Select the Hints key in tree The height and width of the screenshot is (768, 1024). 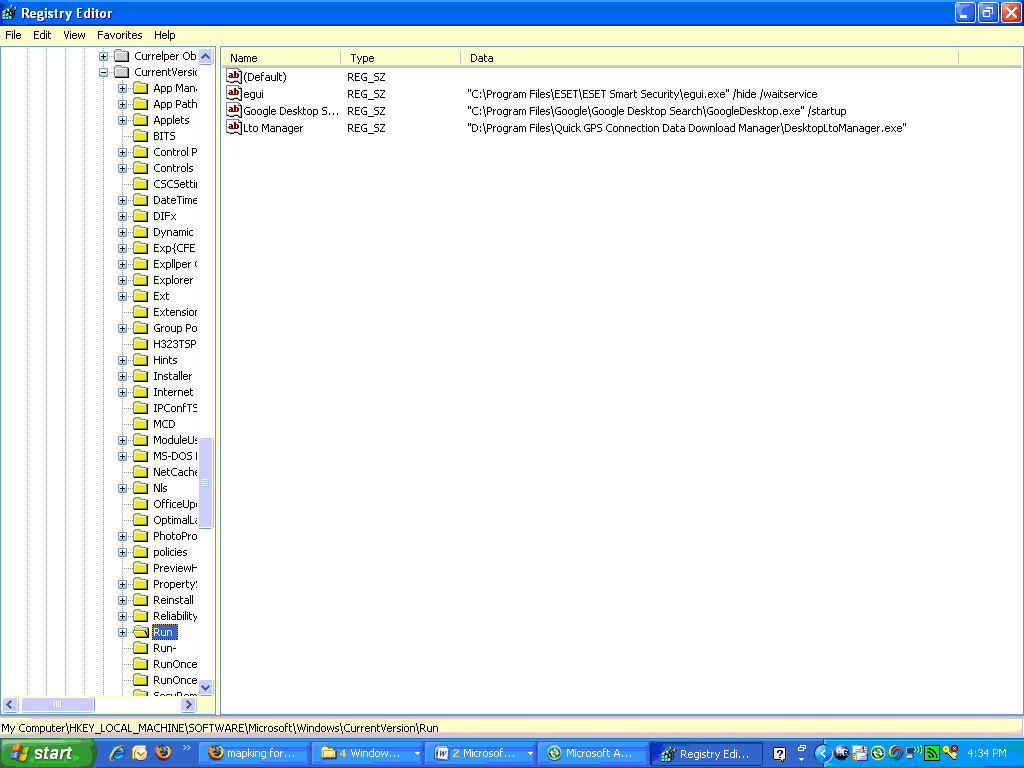(x=165, y=360)
